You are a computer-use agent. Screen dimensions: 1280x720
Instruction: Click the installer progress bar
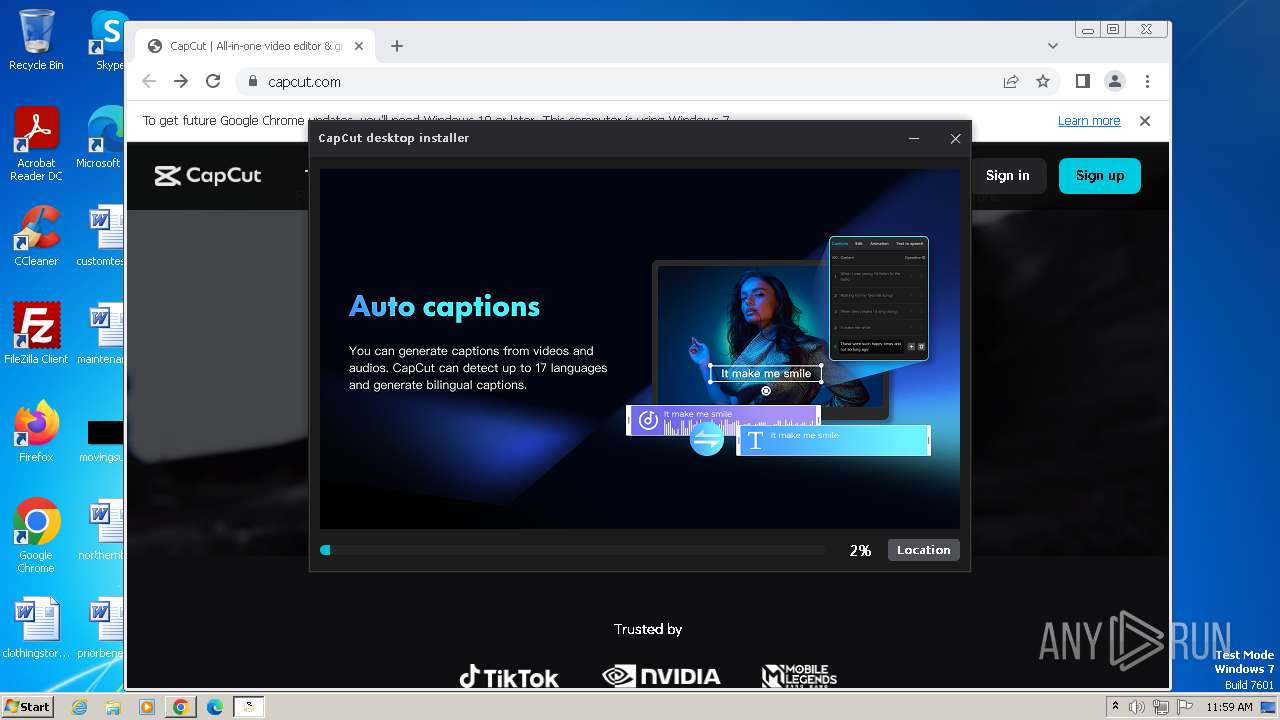[x=572, y=550]
